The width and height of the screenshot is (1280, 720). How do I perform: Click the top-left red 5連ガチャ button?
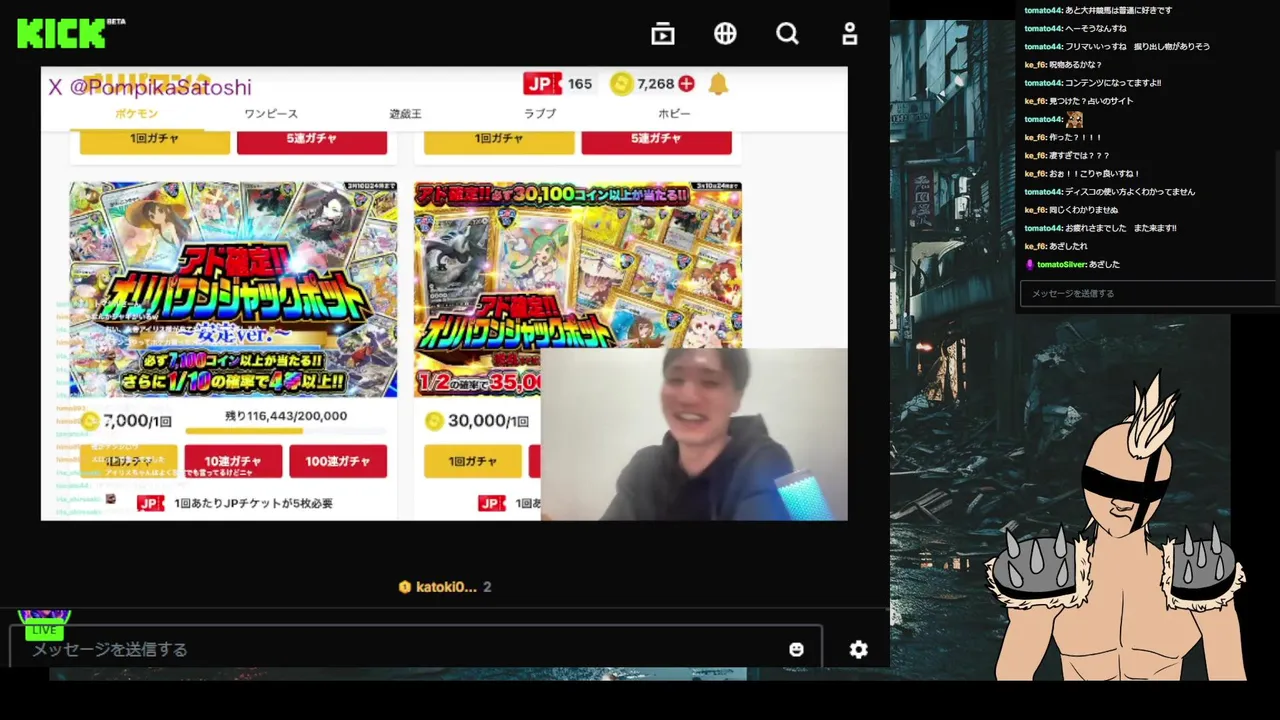click(312, 141)
